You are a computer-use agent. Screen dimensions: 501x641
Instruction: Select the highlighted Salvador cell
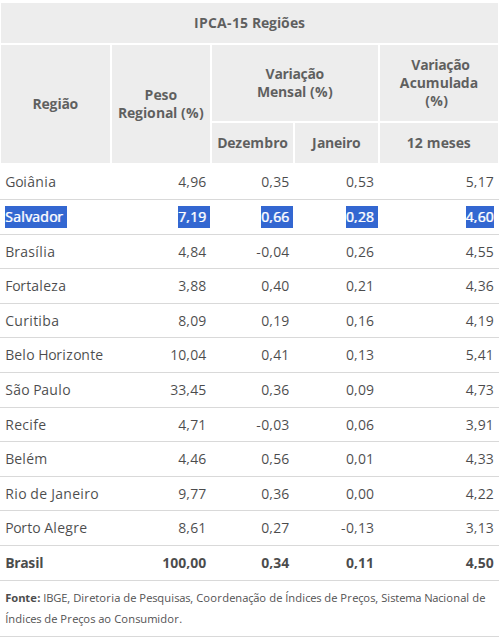tap(36, 217)
